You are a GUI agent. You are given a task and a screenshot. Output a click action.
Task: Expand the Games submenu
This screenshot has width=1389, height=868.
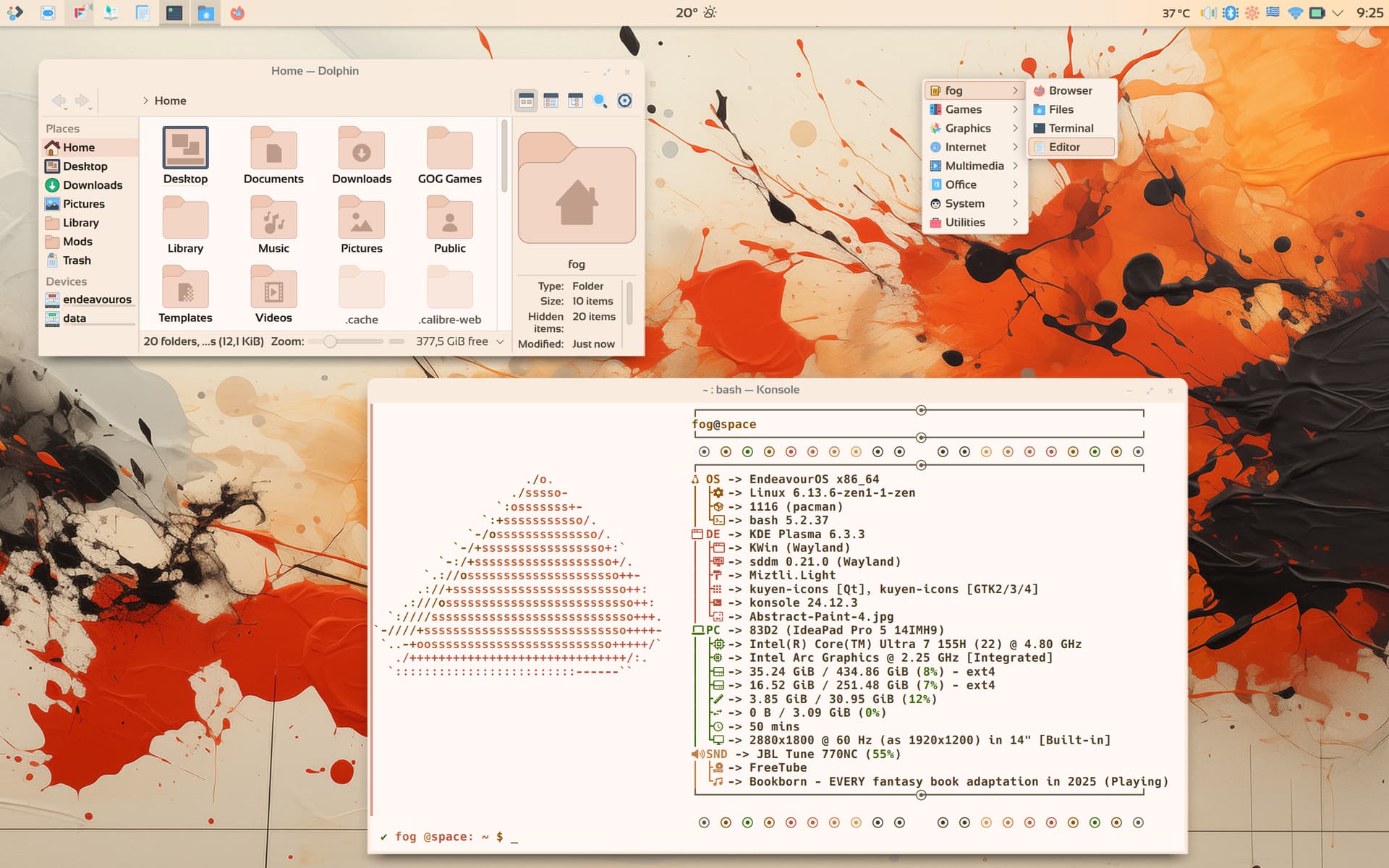point(975,109)
